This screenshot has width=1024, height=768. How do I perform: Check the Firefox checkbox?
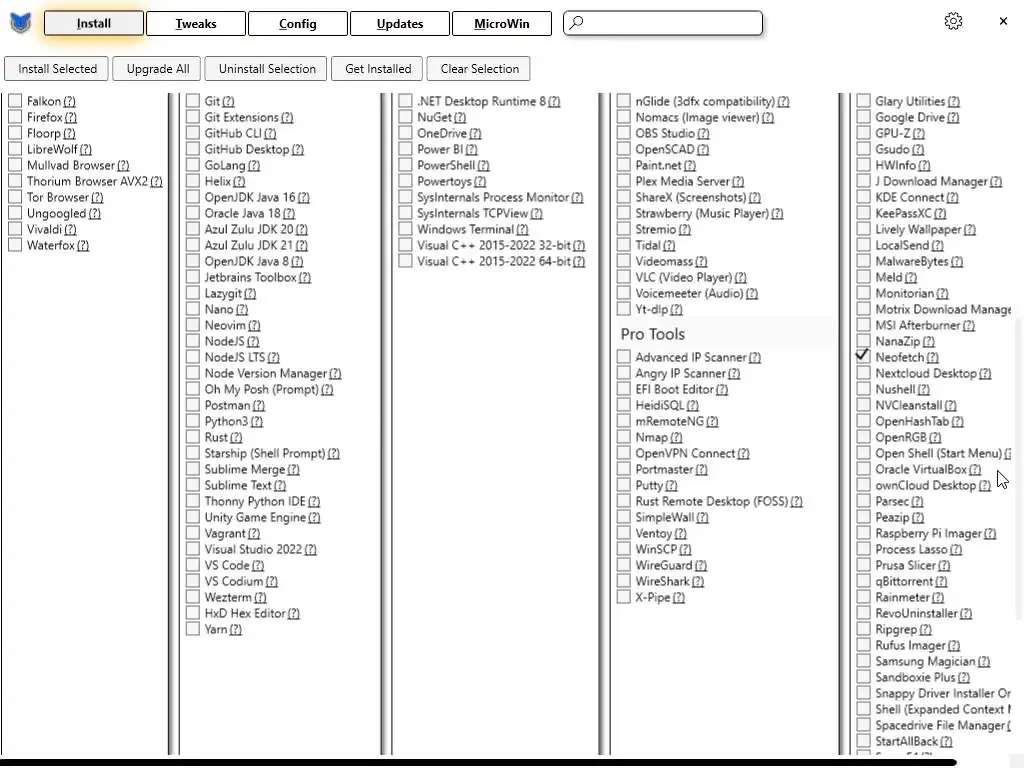click(15, 117)
